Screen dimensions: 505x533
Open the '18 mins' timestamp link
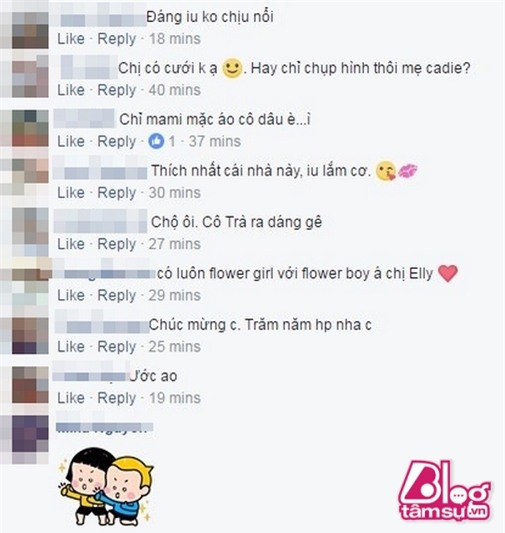[175, 39]
